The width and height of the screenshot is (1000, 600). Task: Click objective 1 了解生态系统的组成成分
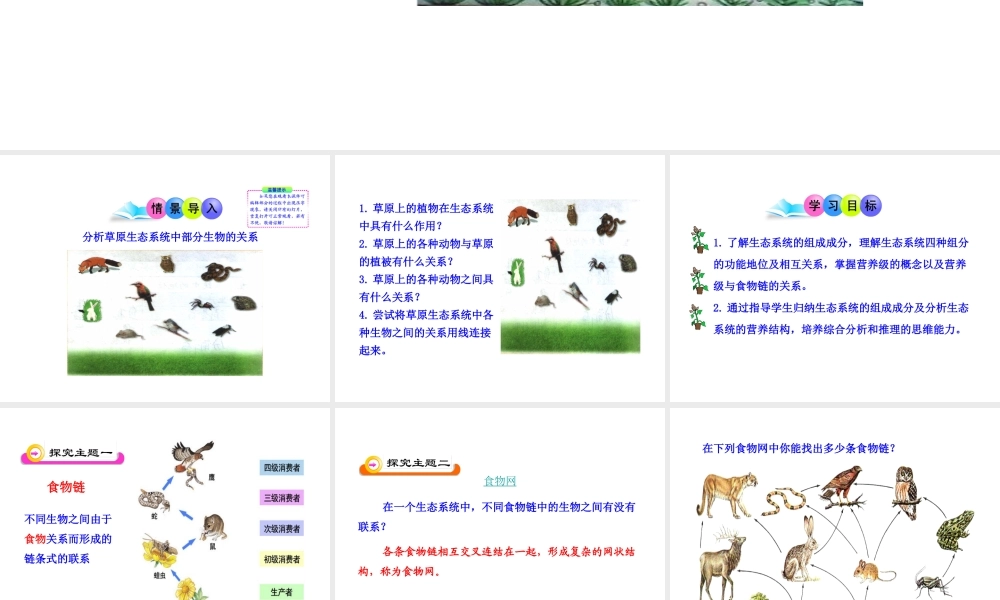click(x=841, y=264)
